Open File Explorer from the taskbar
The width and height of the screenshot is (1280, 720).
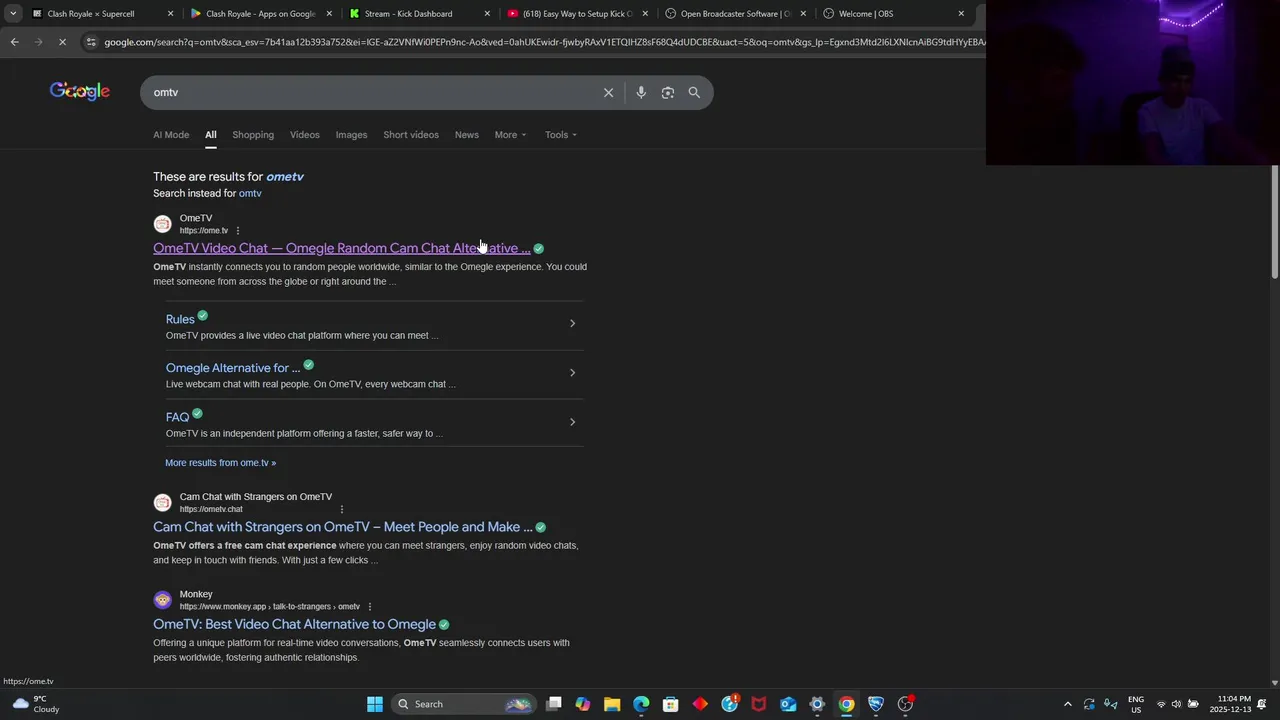pyautogui.click(x=612, y=704)
